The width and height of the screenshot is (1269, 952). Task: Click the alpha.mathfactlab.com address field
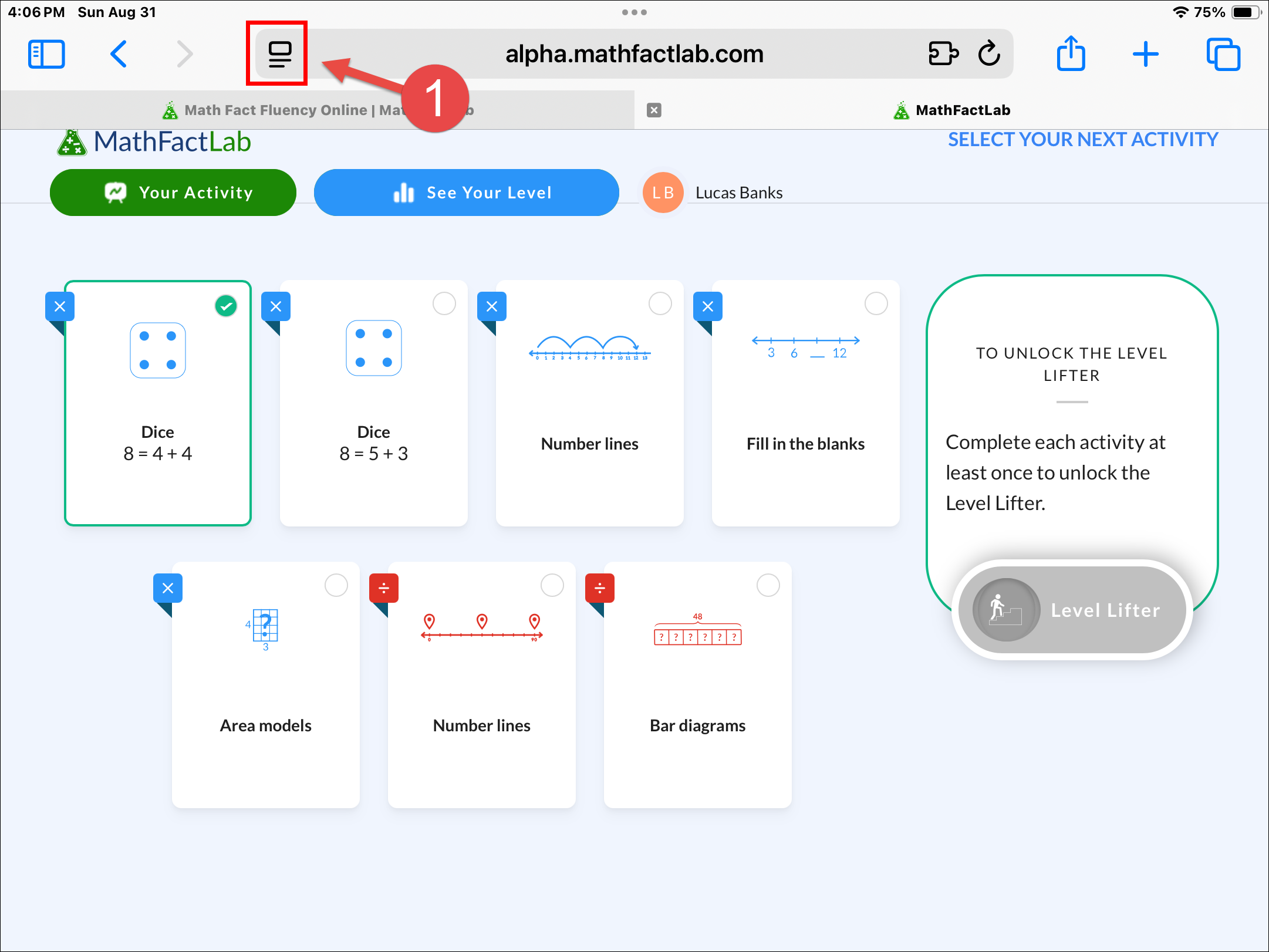(635, 54)
